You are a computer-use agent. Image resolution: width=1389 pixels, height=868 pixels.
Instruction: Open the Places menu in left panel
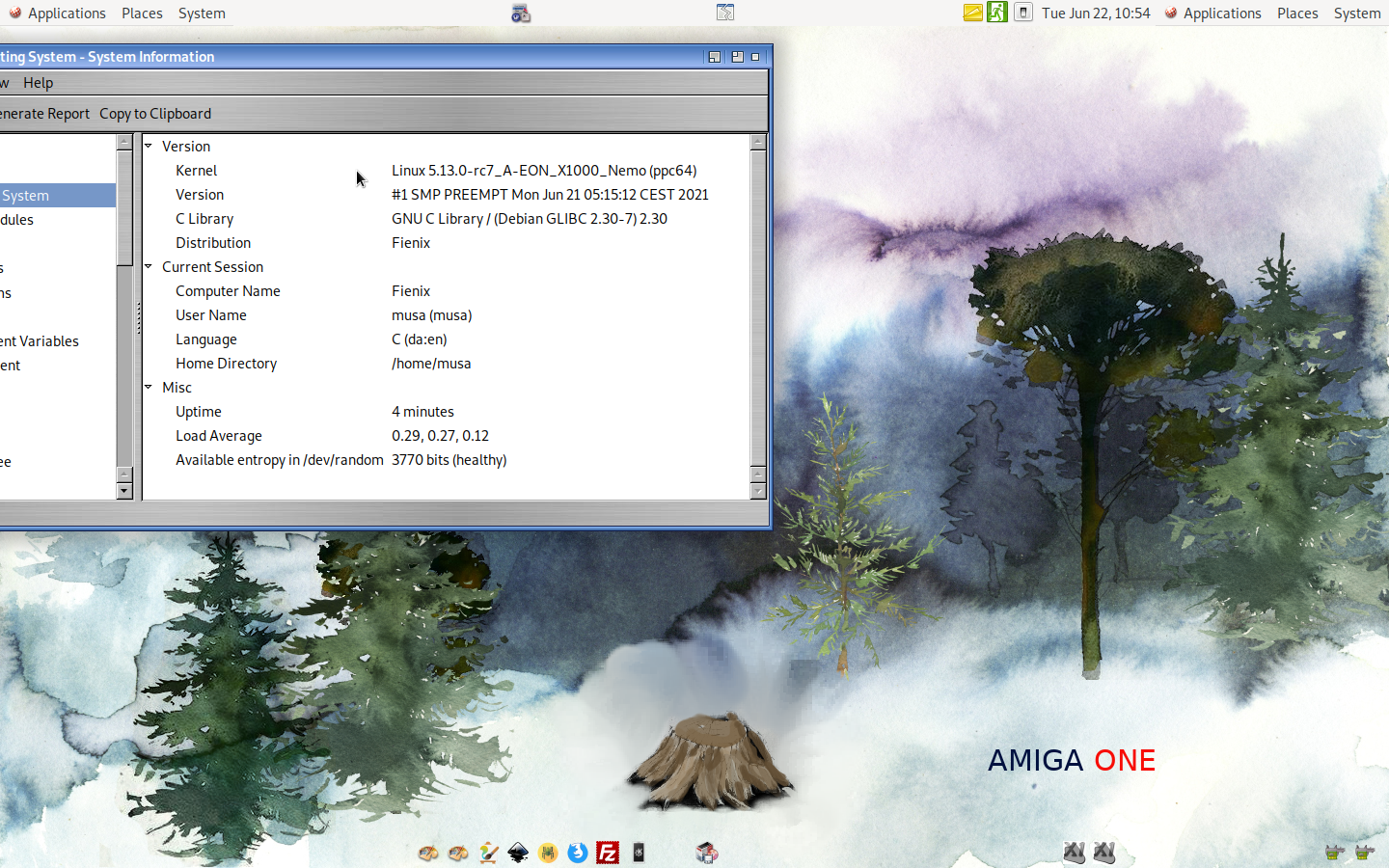pyautogui.click(x=142, y=14)
